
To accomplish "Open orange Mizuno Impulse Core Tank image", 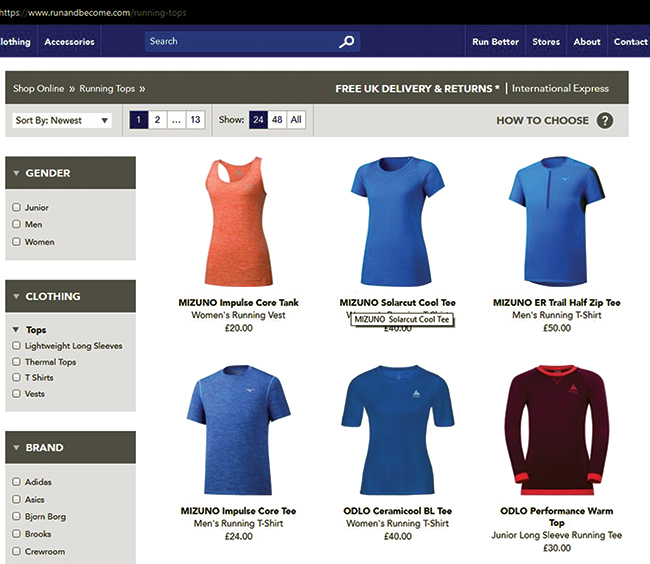I will (238, 221).
